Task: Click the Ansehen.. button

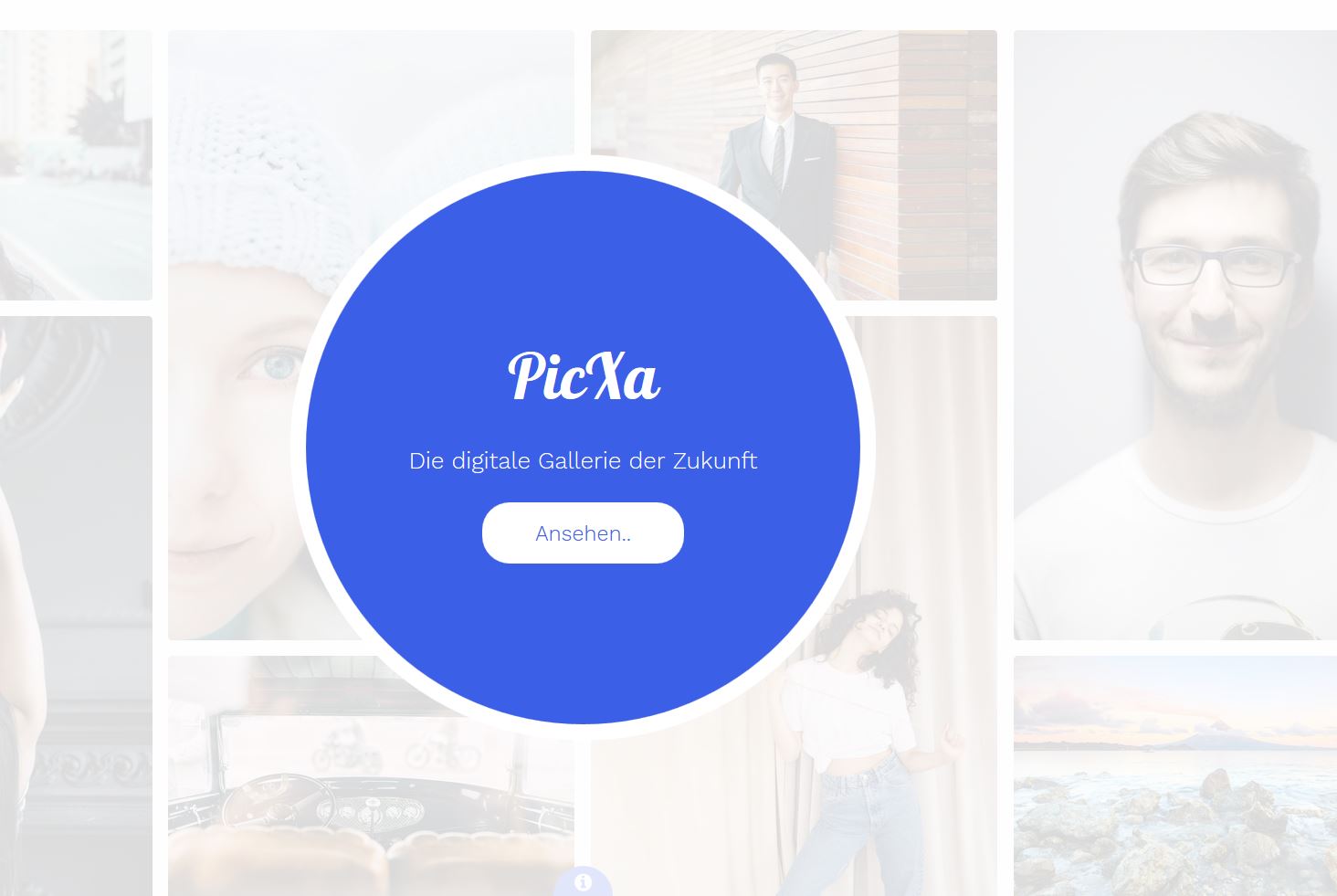Action: click(583, 532)
